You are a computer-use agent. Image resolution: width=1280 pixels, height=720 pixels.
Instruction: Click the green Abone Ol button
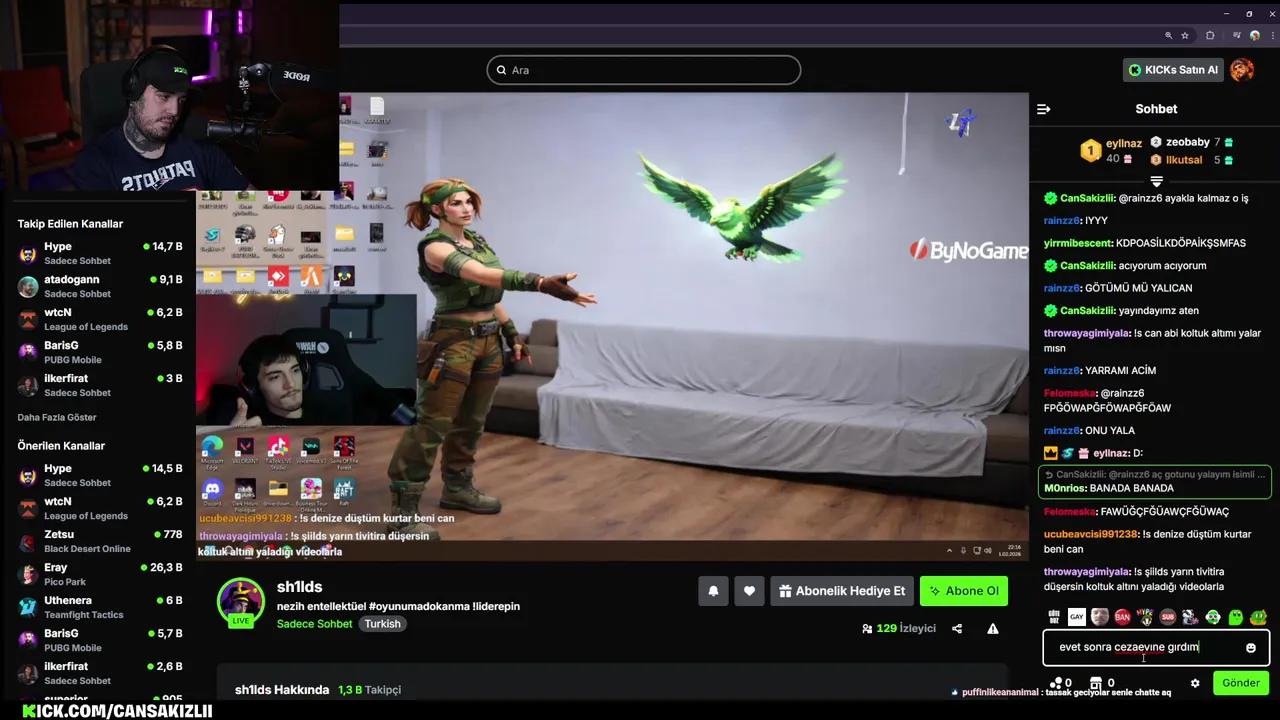[x=964, y=591]
